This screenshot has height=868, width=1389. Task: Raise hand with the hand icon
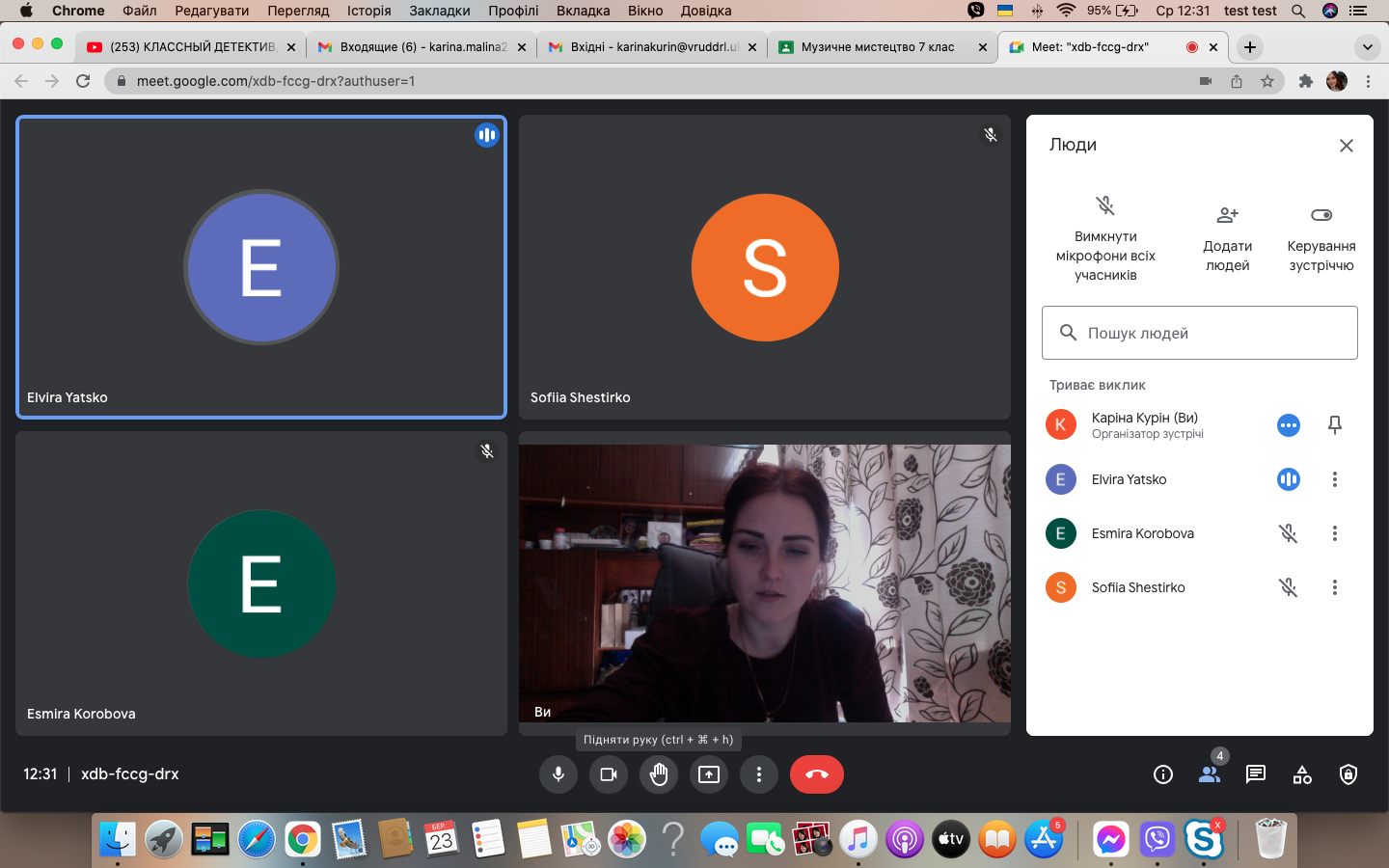(659, 774)
